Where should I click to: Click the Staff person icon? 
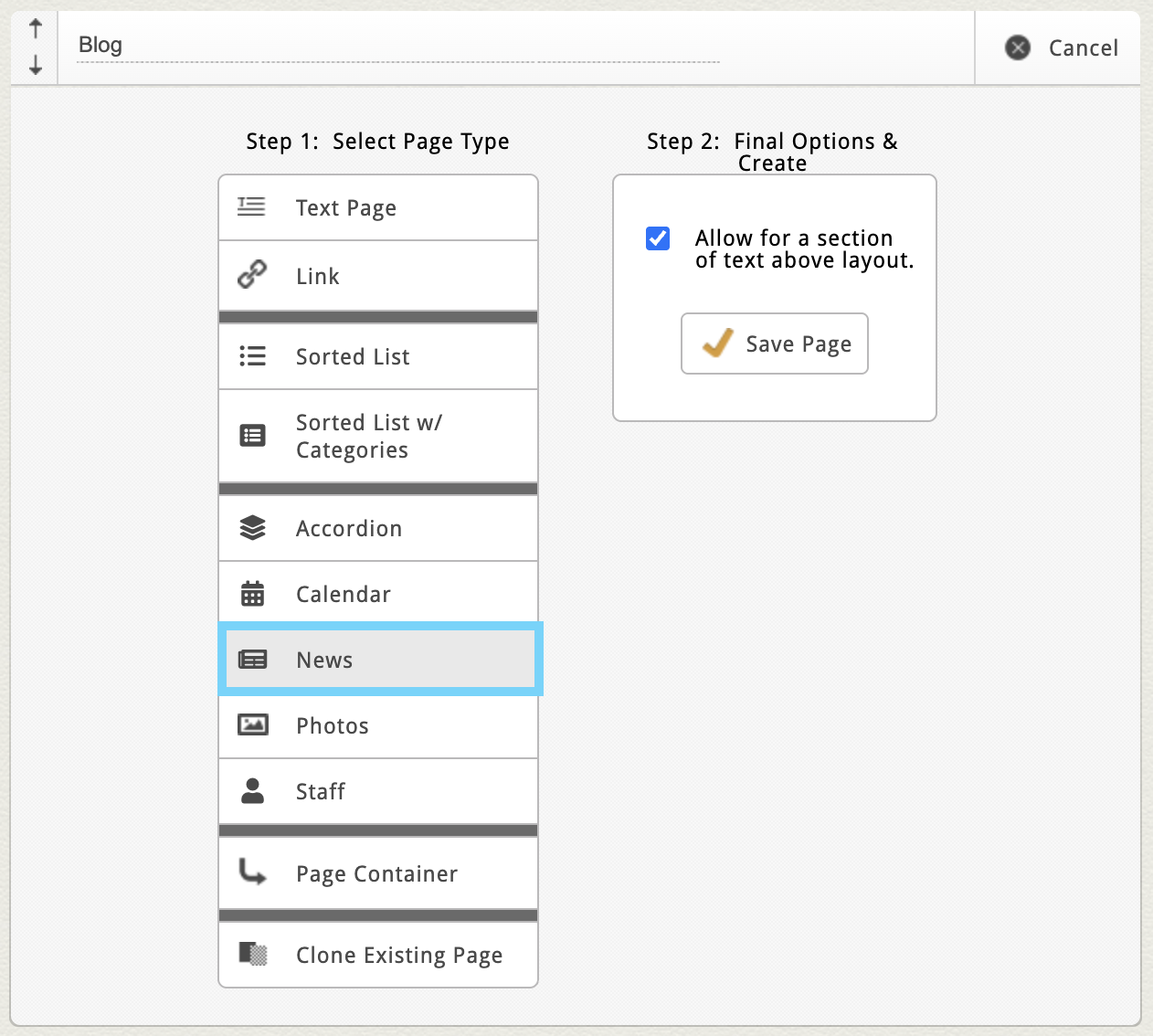[252, 791]
